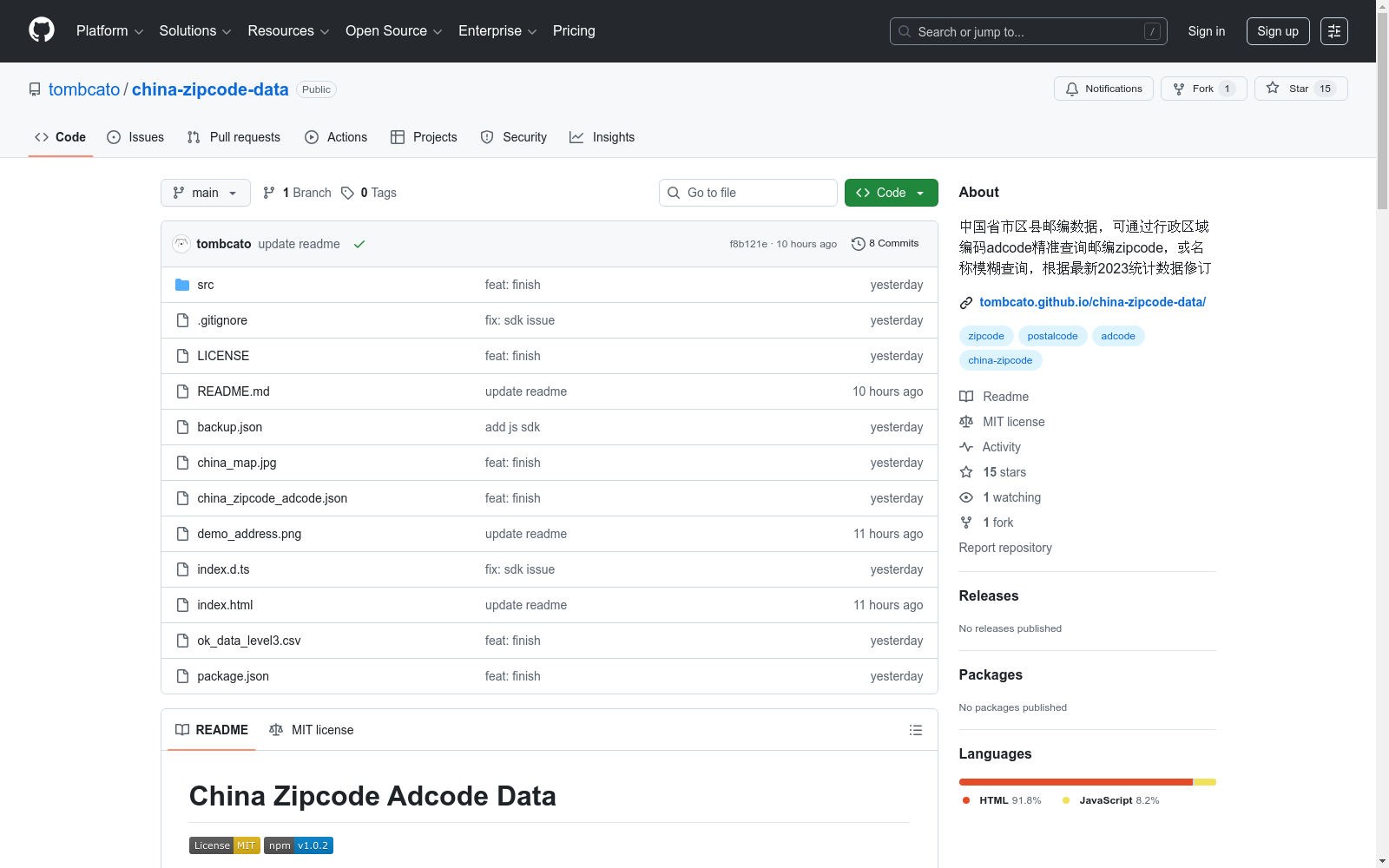Open the china_zipcode_adcode.json file
This screenshot has height=868, width=1389.
272,498
